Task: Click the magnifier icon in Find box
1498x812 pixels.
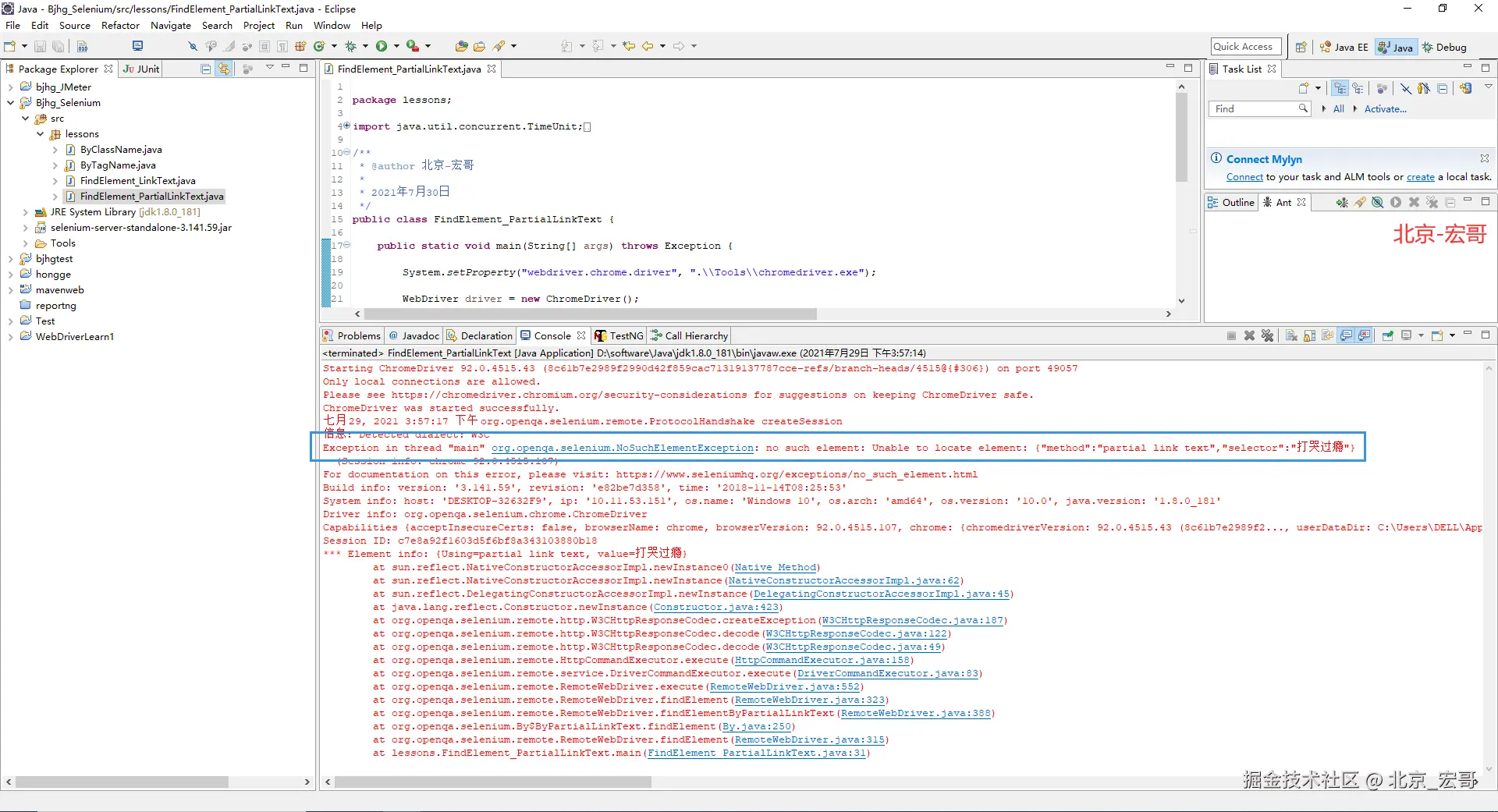Action: (x=1303, y=108)
